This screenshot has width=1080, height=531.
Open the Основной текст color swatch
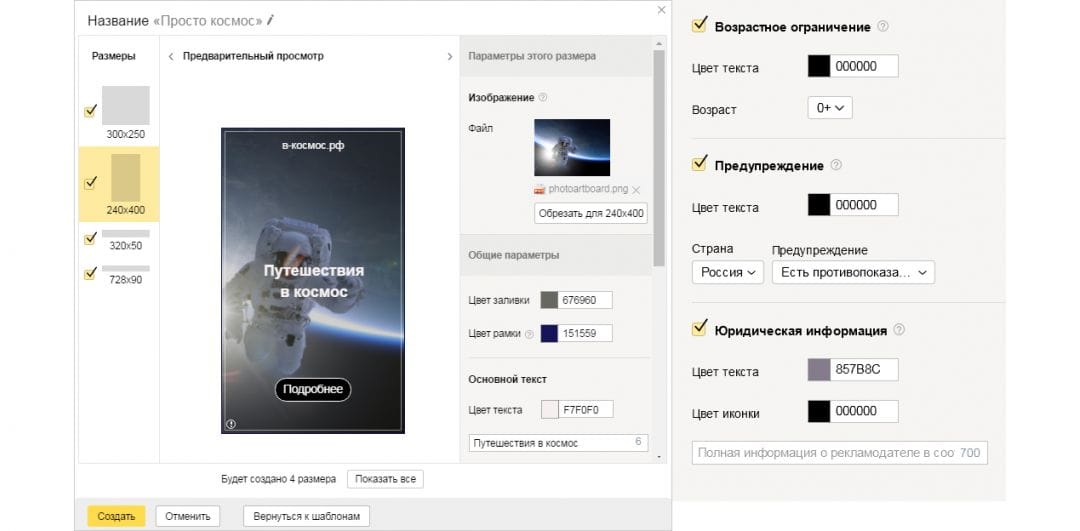550,410
